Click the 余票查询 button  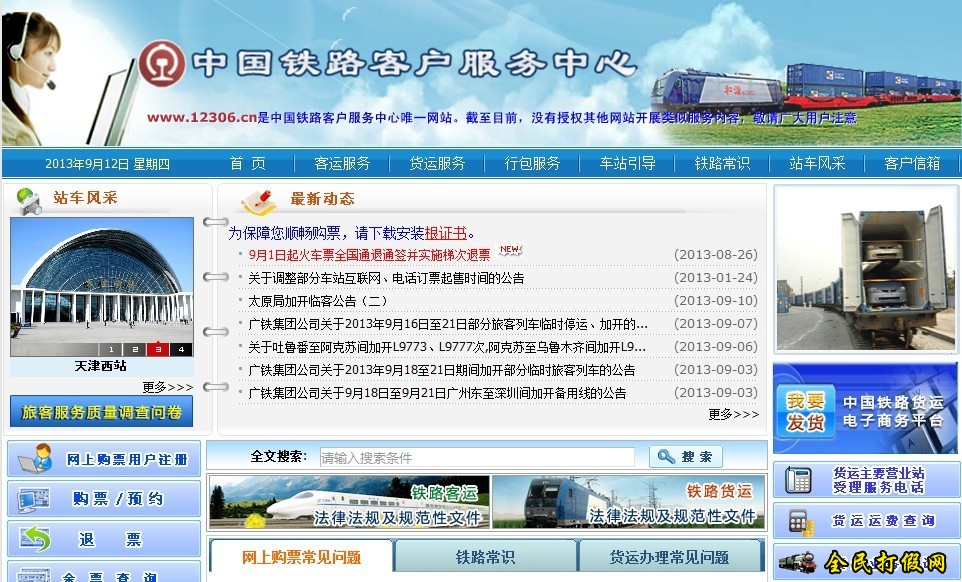point(104,572)
